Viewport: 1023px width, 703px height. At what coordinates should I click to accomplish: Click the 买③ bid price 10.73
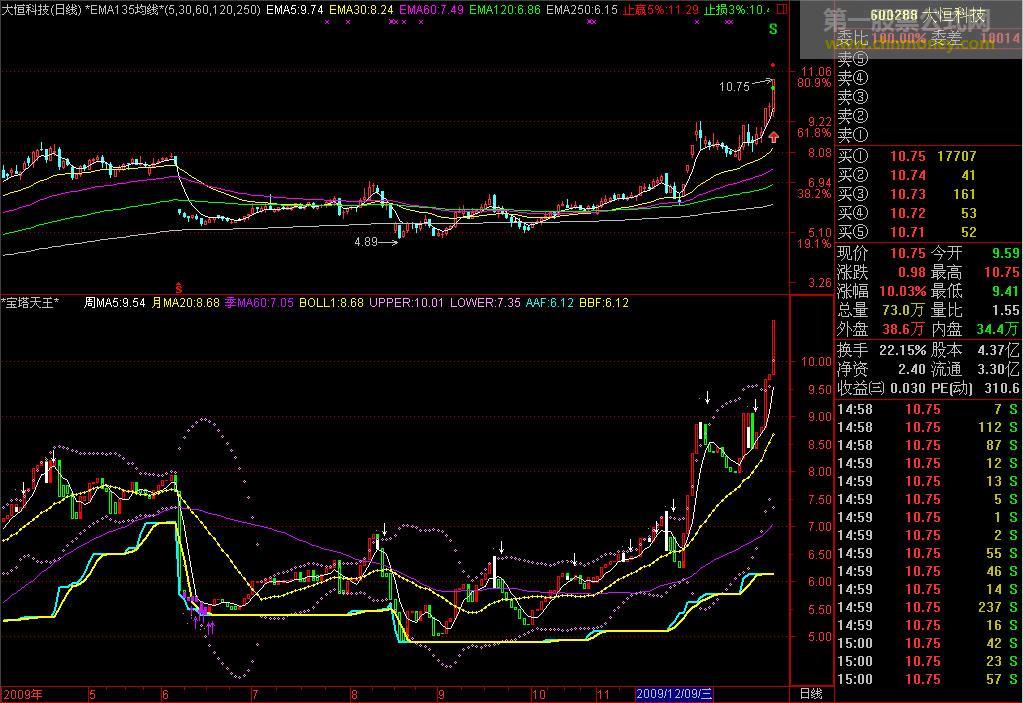coord(908,194)
